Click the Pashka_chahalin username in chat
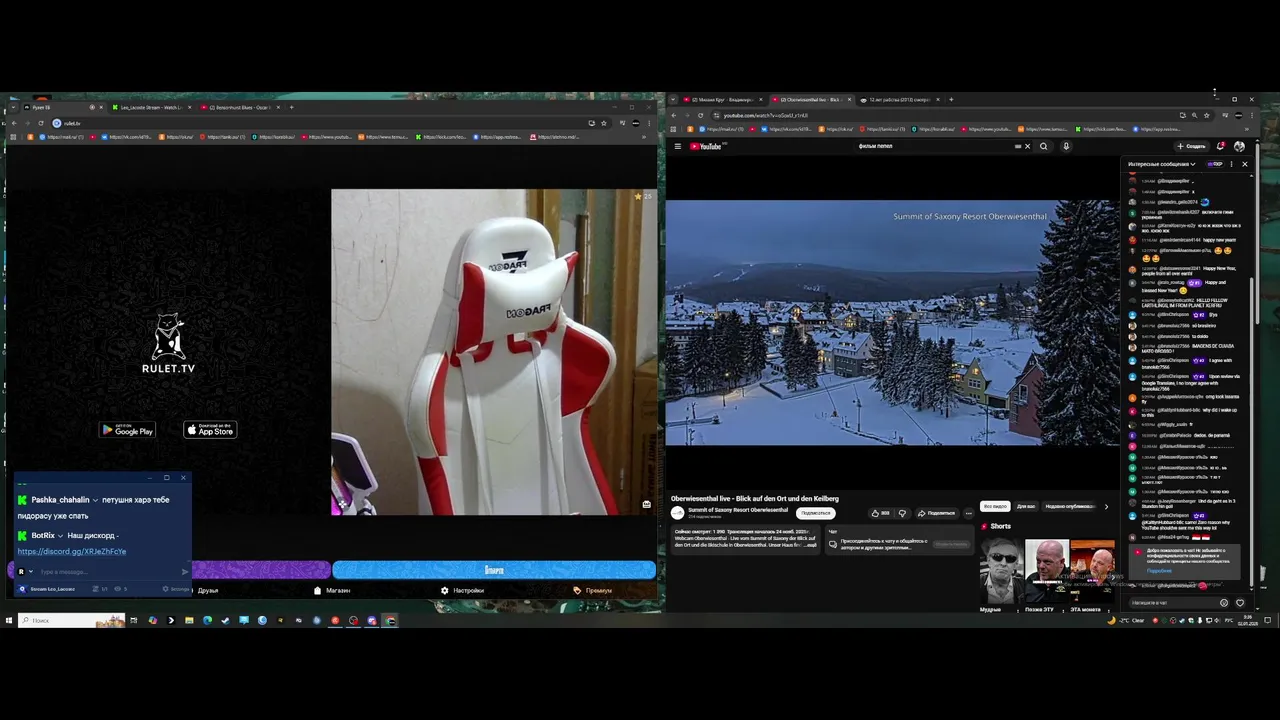 point(60,500)
